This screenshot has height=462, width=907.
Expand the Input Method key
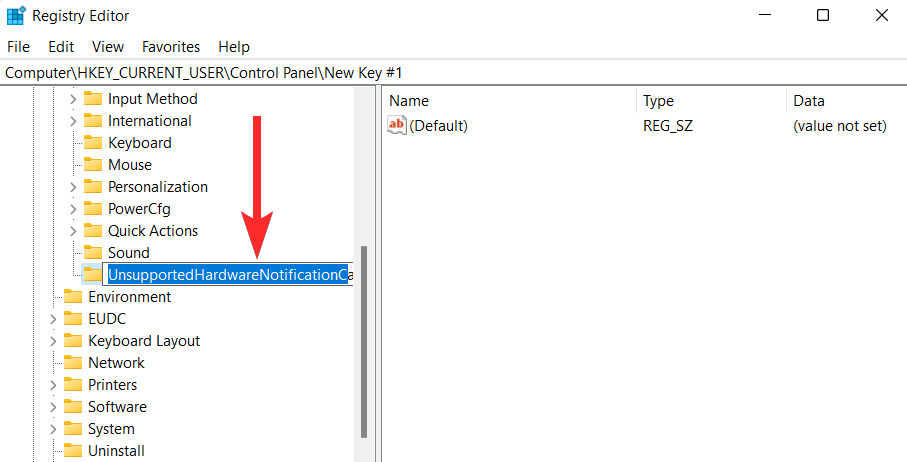(73, 99)
